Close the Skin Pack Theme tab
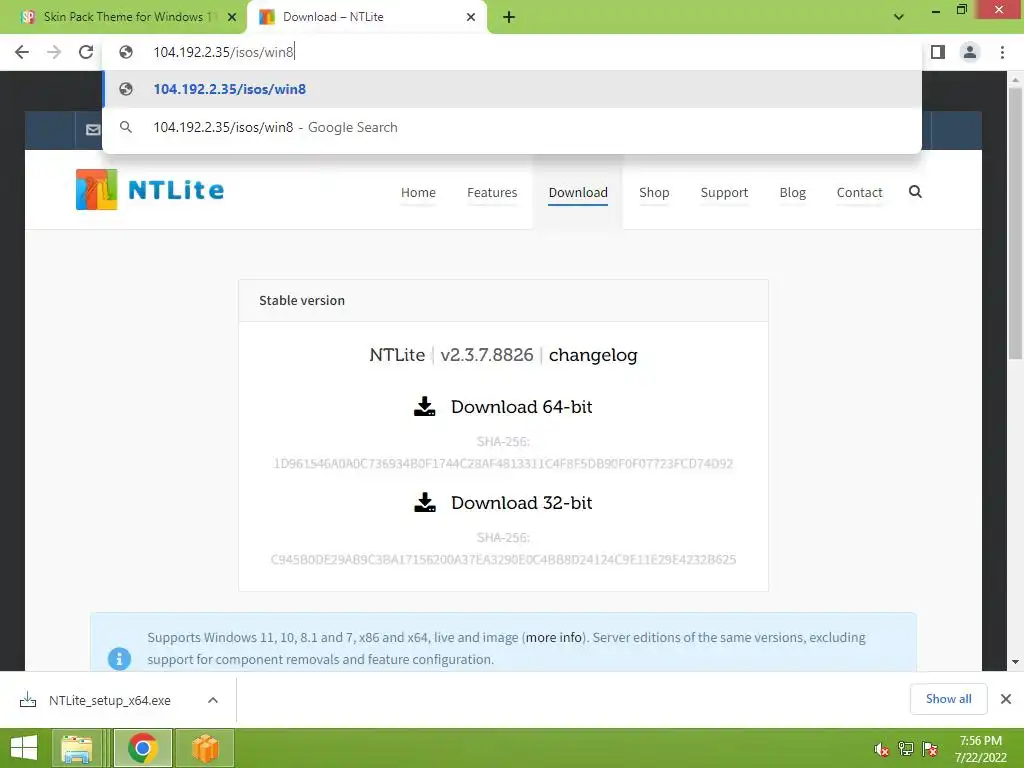This screenshot has width=1024, height=768. [232, 17]
